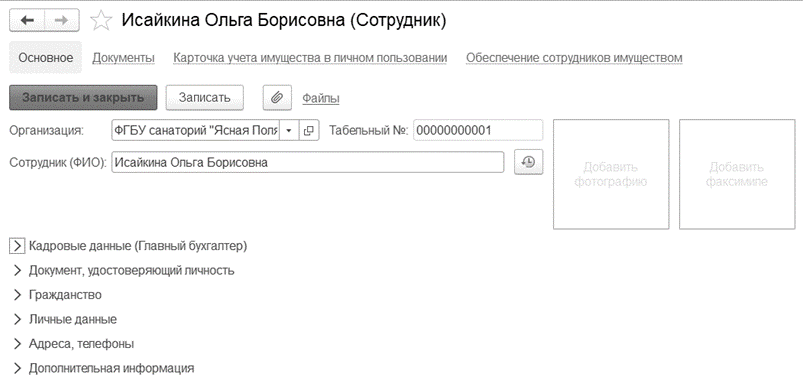Expand the Гражданство section

point(56,295)
